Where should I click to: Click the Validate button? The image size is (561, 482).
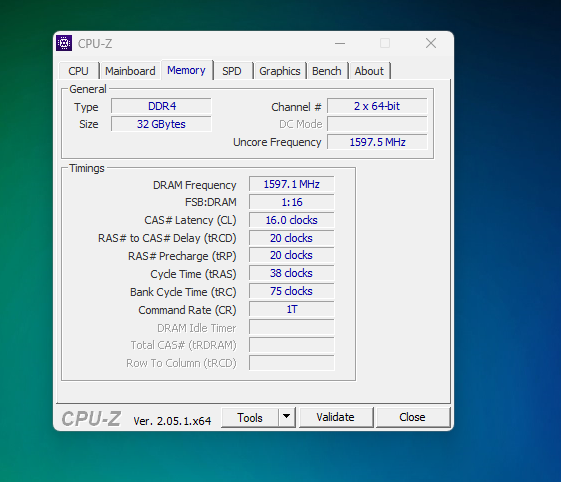336,417
